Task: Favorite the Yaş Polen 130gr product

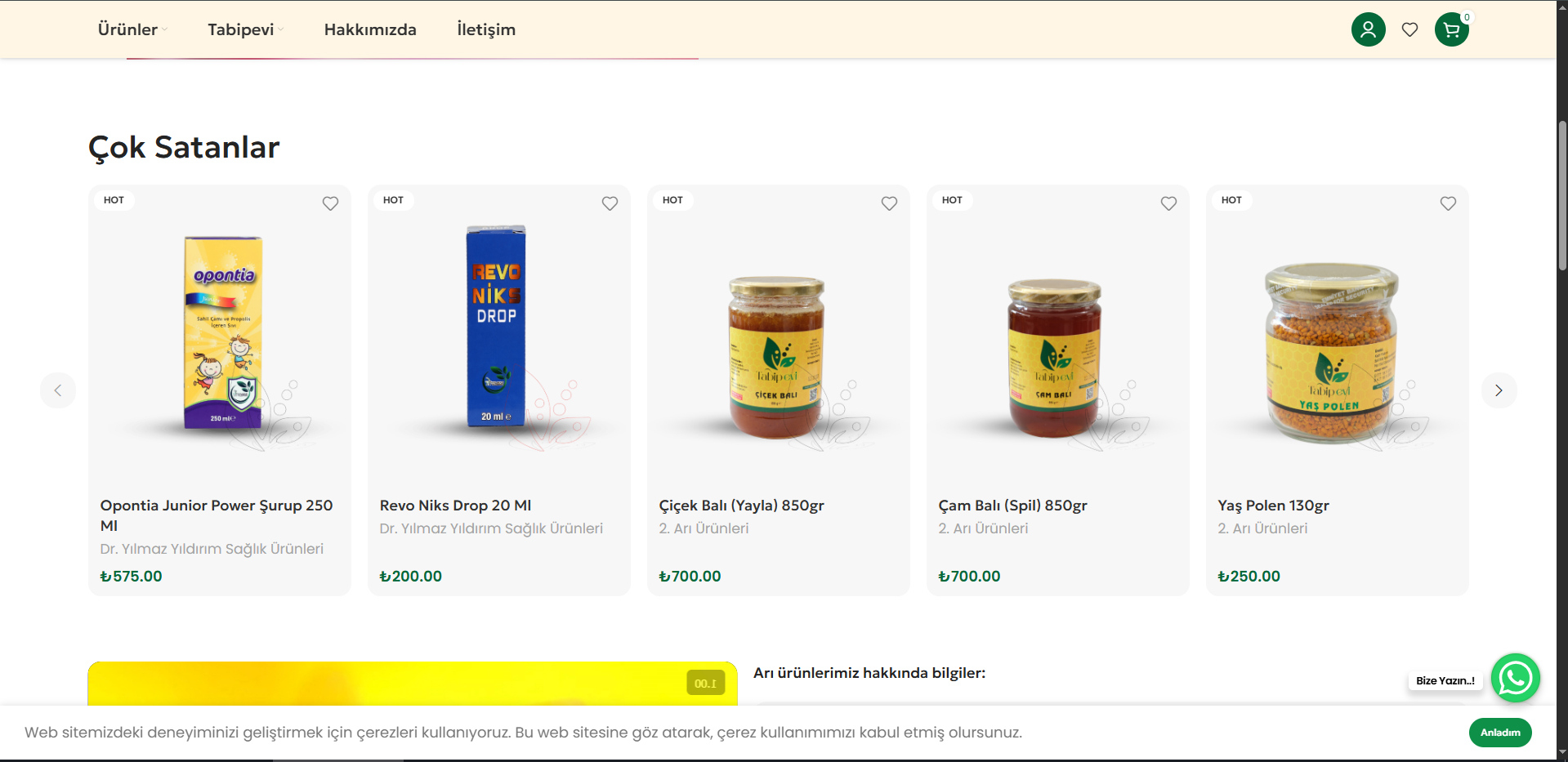Action: pyautogui.click(x=1448, y=203)
